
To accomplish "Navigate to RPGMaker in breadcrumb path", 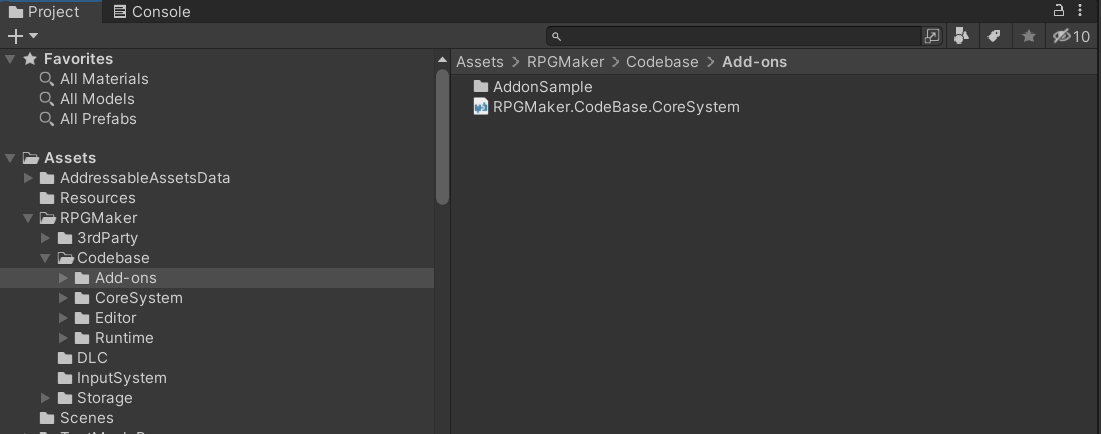I will [565, 62].
